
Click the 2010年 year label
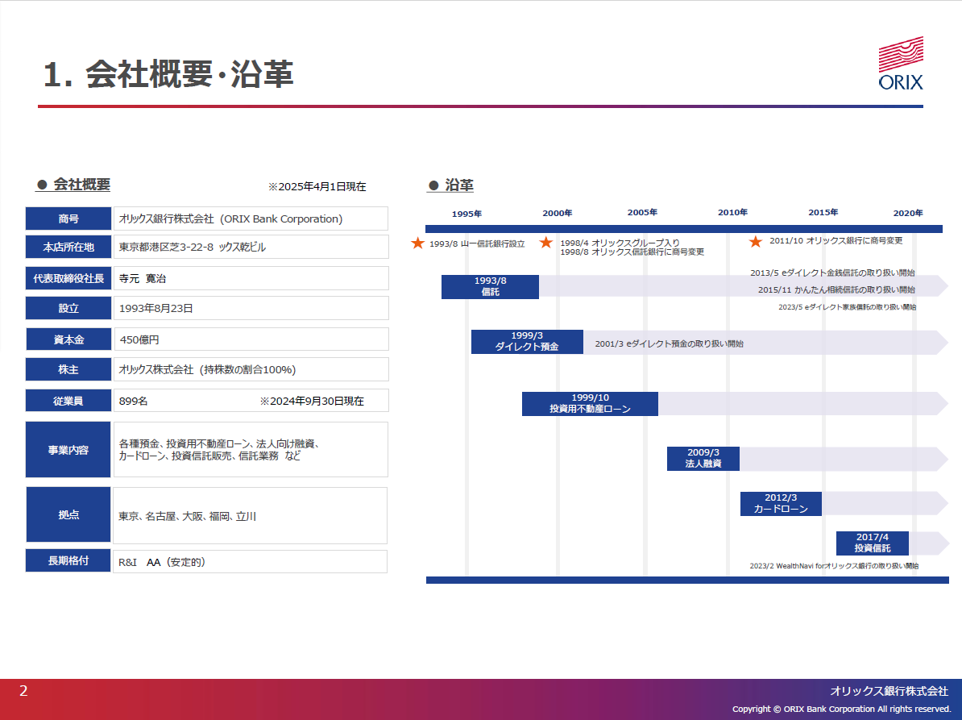point(733,212)
